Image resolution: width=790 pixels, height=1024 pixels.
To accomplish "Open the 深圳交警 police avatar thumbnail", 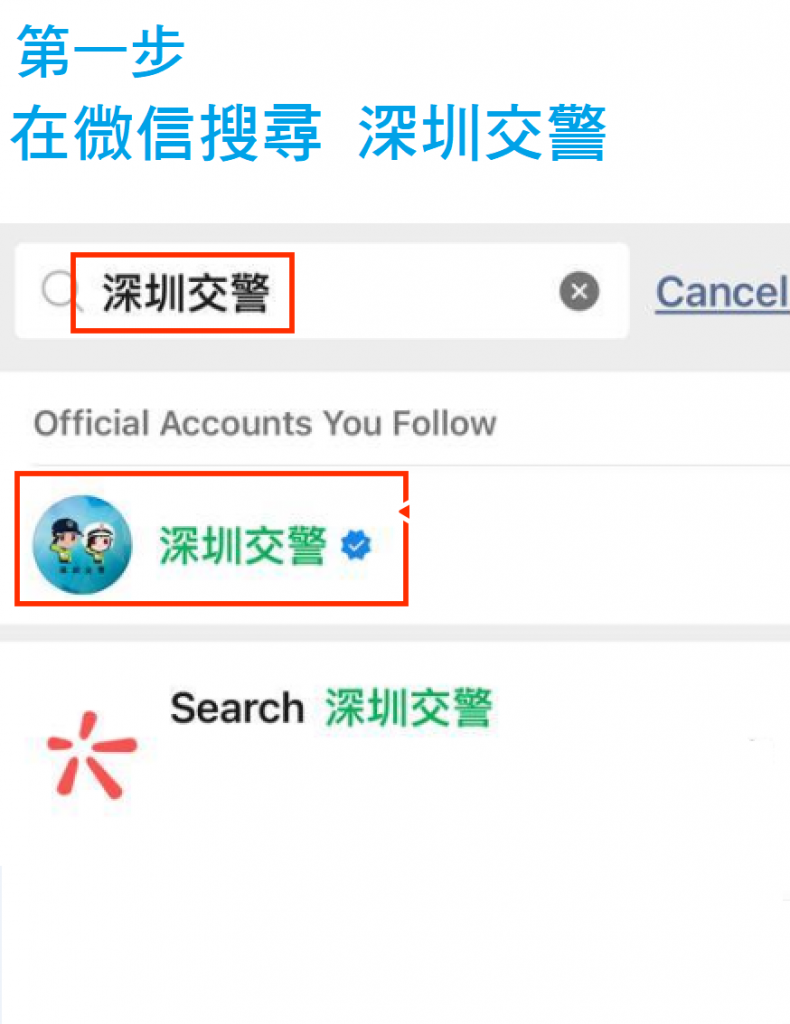I will (82, 544).
